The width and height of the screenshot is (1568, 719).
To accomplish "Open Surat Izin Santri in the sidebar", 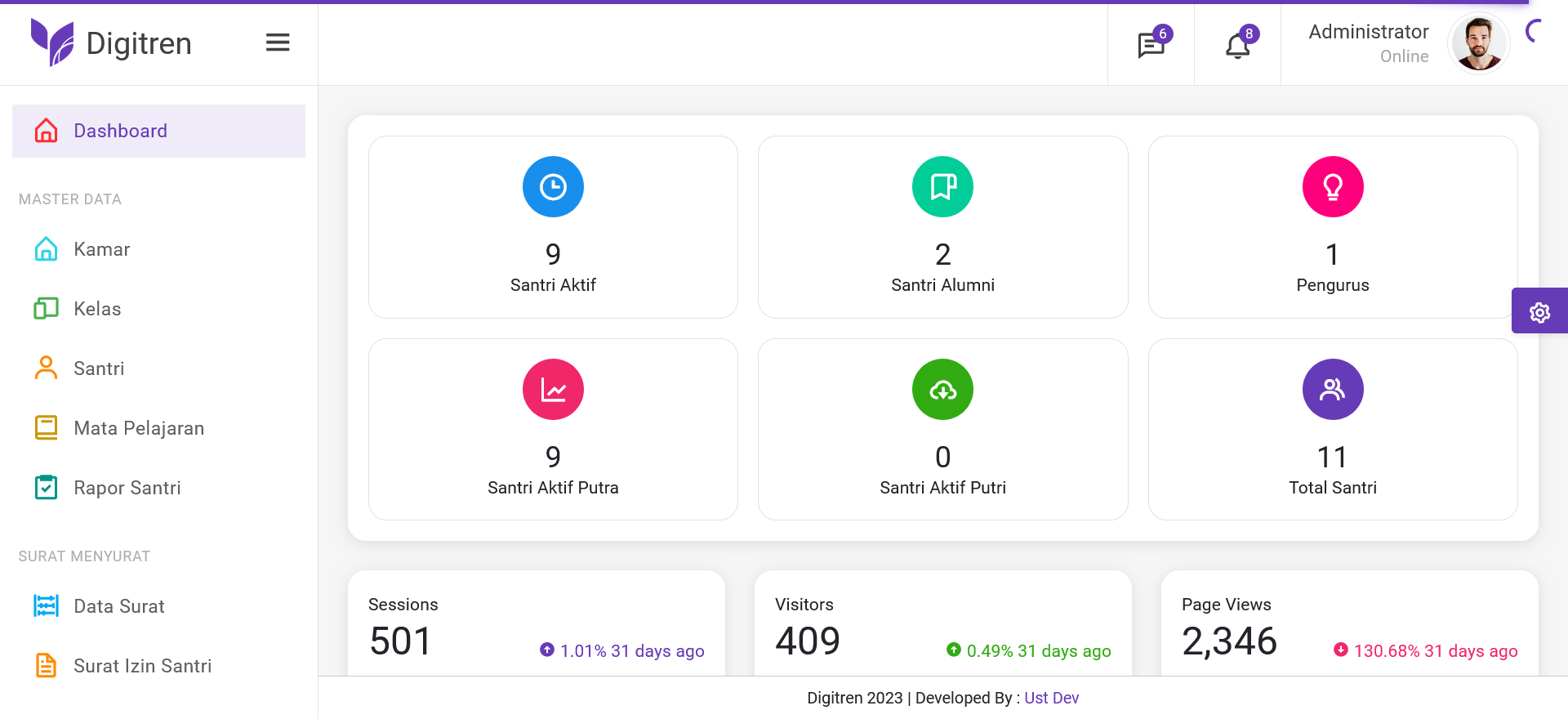I will click(x=158, y=666).
